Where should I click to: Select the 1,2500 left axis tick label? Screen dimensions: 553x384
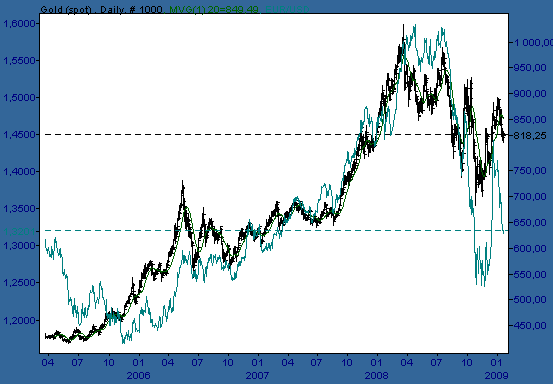pos(19,283)
